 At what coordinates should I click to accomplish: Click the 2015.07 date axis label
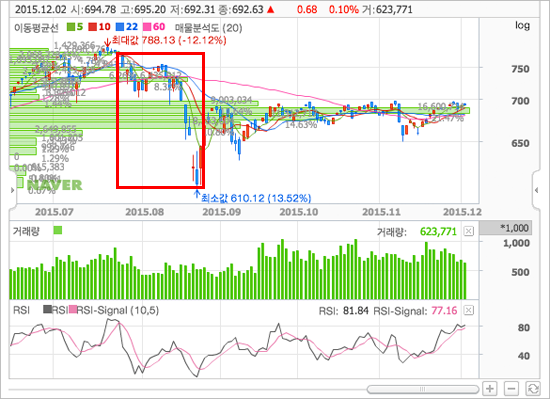(54, 212)
